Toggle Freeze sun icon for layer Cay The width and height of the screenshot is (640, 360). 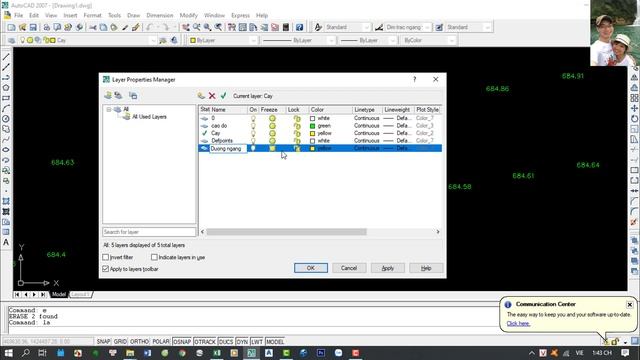coord(272,133)
